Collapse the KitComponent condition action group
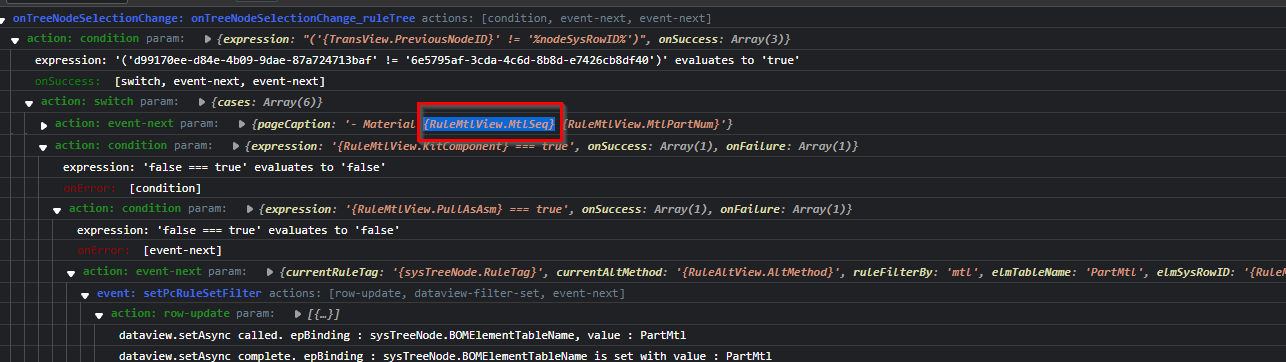Viewport: 1286px width, 362px height. pyautogui.click(x=44, y=146)
